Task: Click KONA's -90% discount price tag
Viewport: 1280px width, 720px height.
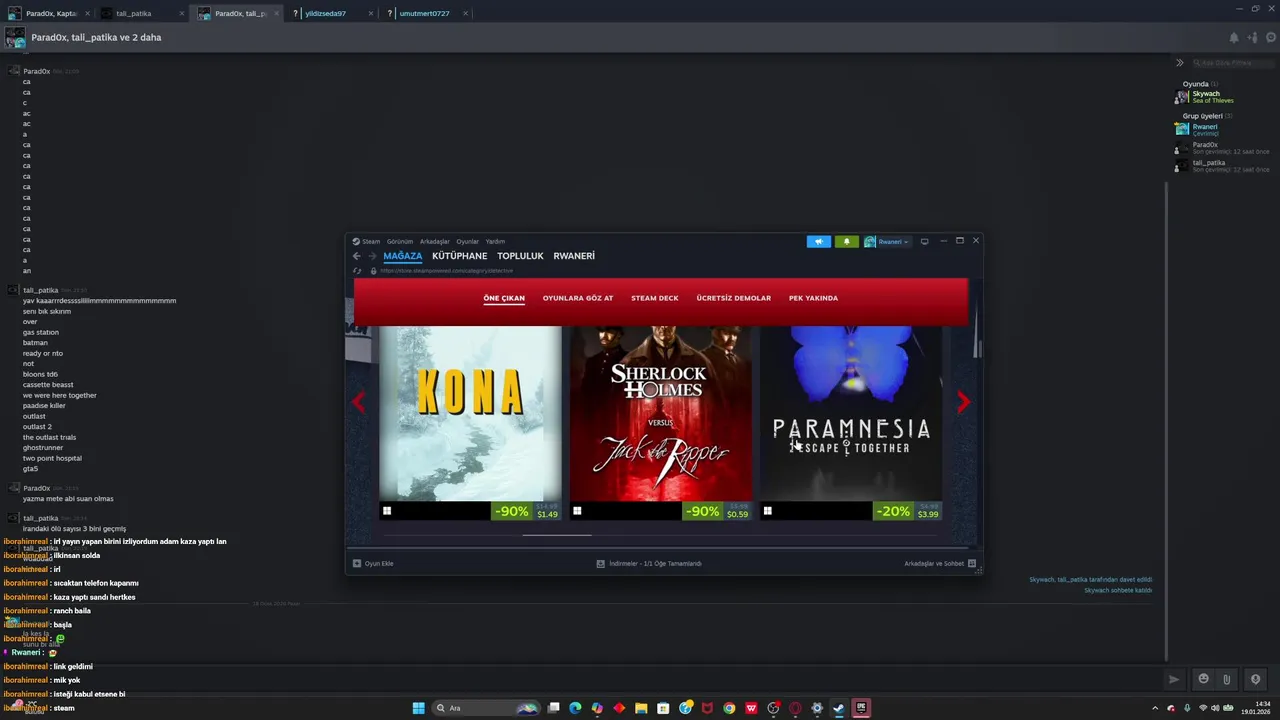Action: tap(526, 511)
